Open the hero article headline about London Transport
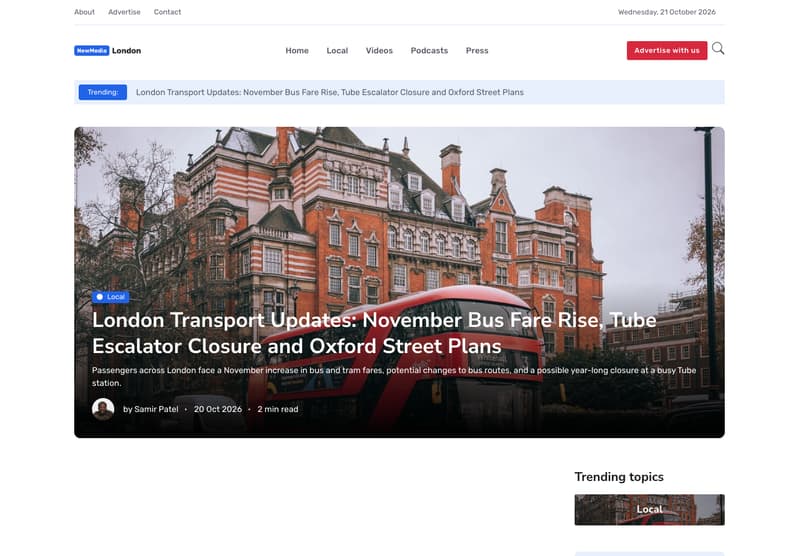The width and height of the screenshot is (800, 556). tap(374, 333)
